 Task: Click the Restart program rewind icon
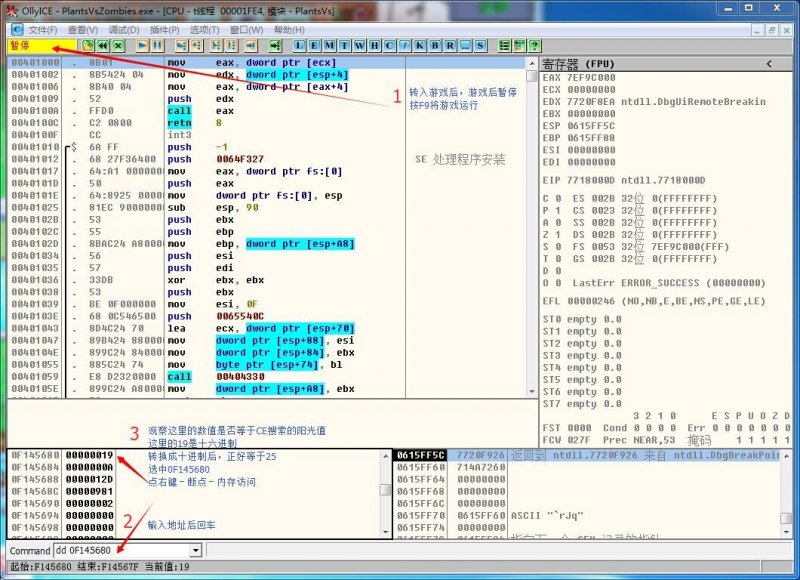pyautogui.click(x=103, y=46)
